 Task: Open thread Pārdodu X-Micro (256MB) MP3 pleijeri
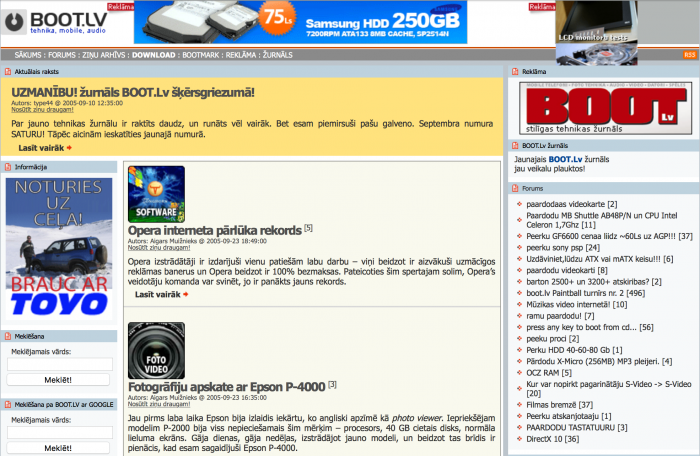coord(599,361)
